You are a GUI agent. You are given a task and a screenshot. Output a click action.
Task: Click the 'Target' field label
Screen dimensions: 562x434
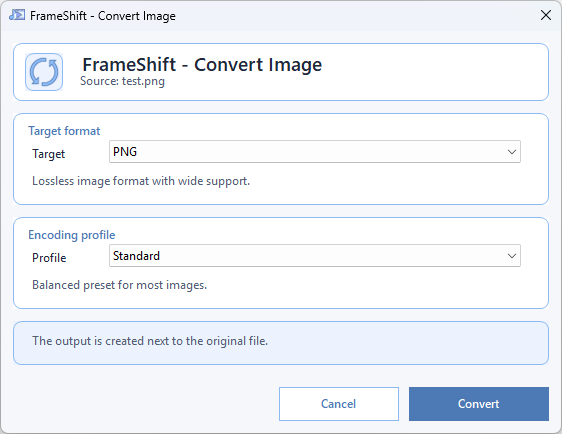click(x=49, y=154)
